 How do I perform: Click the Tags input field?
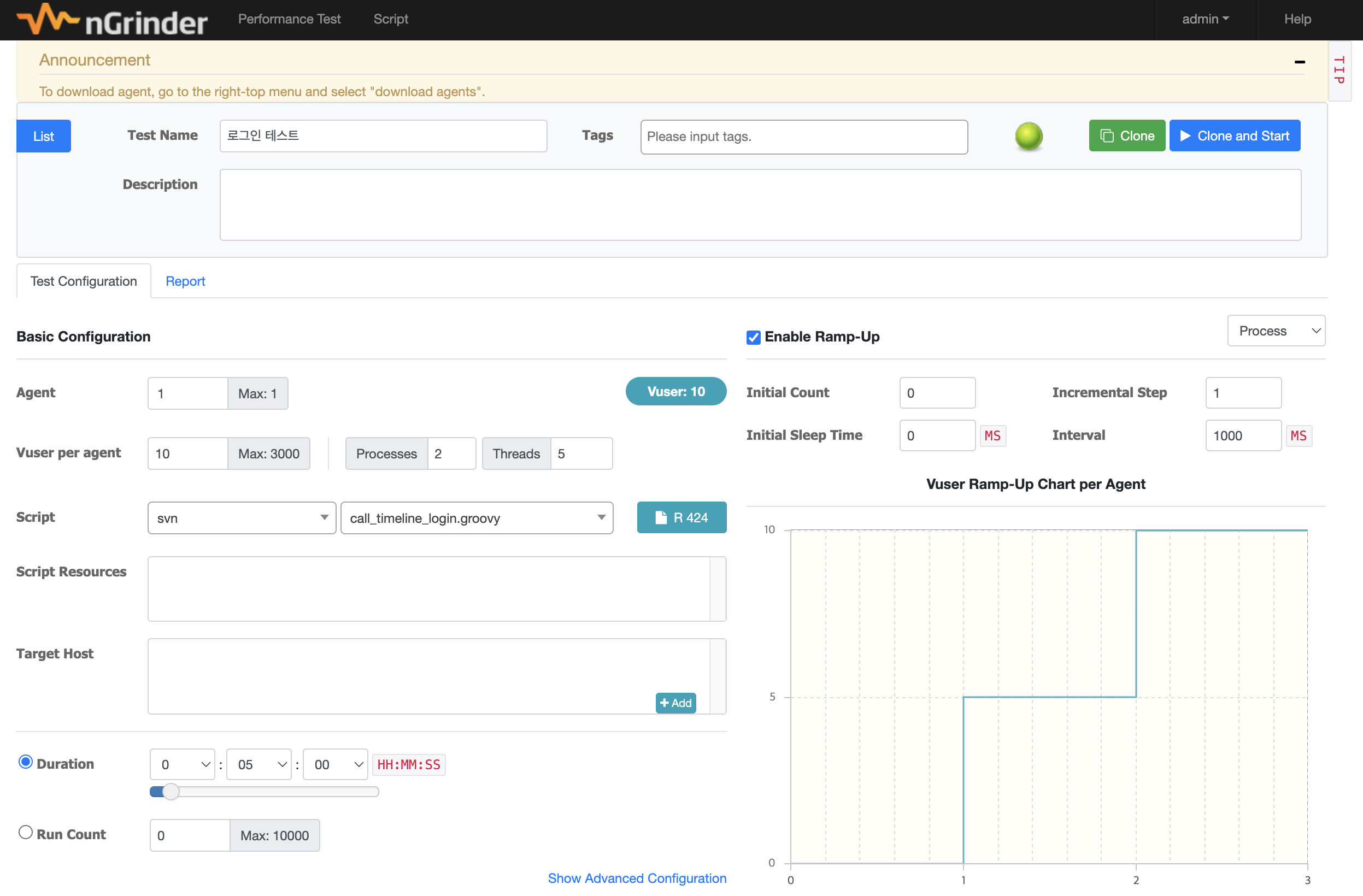(803, 137)
